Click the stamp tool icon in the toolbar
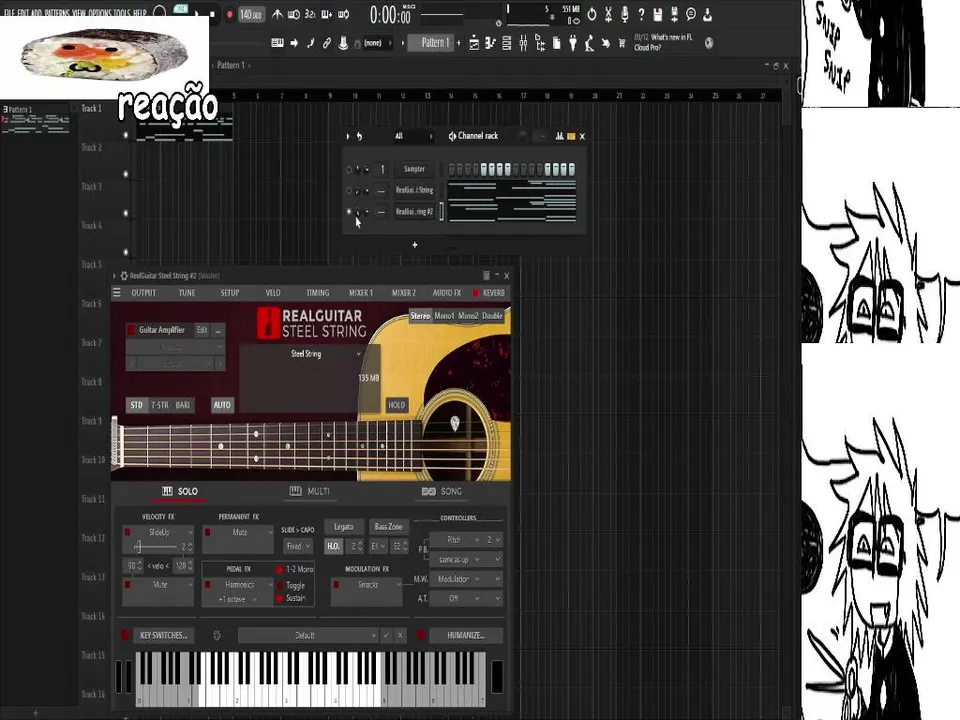 (343, 43)
